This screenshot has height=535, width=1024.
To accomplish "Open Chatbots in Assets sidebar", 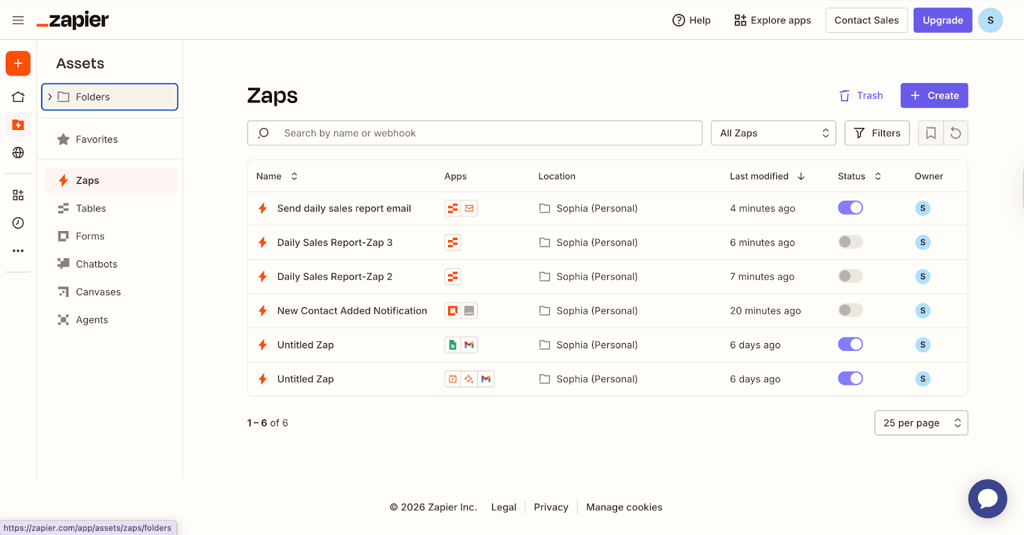I will point(110,264).
